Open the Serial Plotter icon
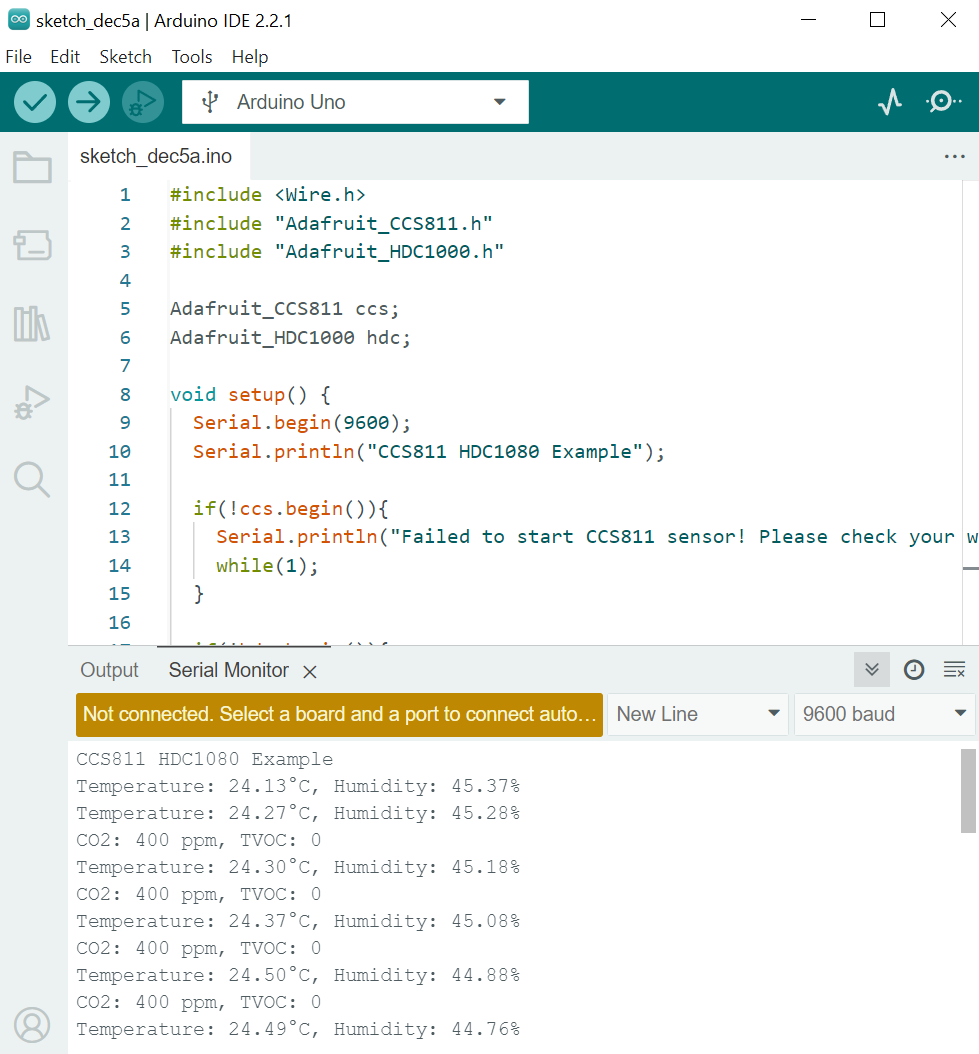Screen dimensions: 979x1054 [890, 102]
